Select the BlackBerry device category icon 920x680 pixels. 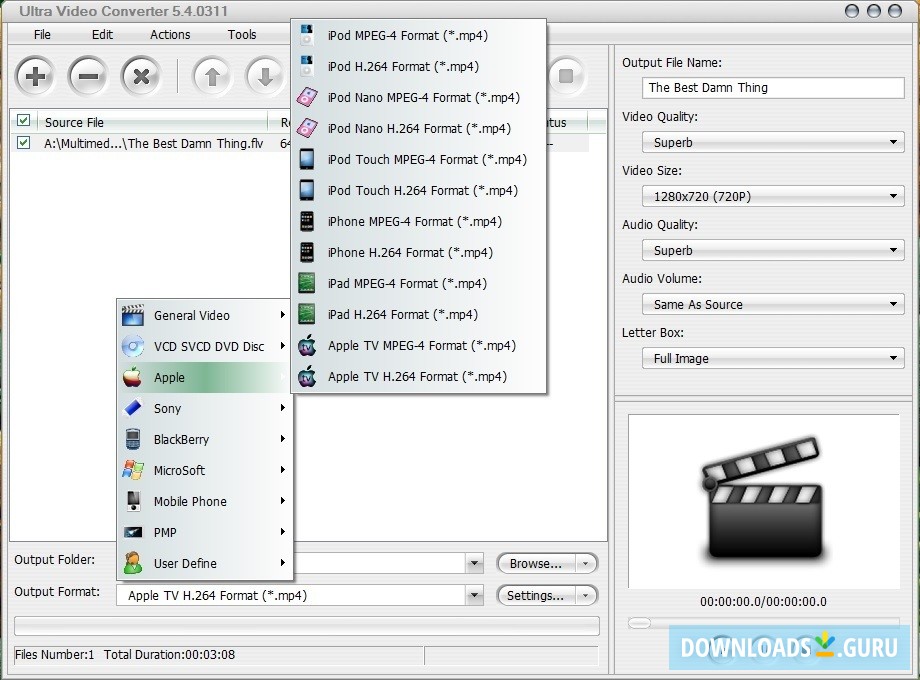[x=135, y=439]
